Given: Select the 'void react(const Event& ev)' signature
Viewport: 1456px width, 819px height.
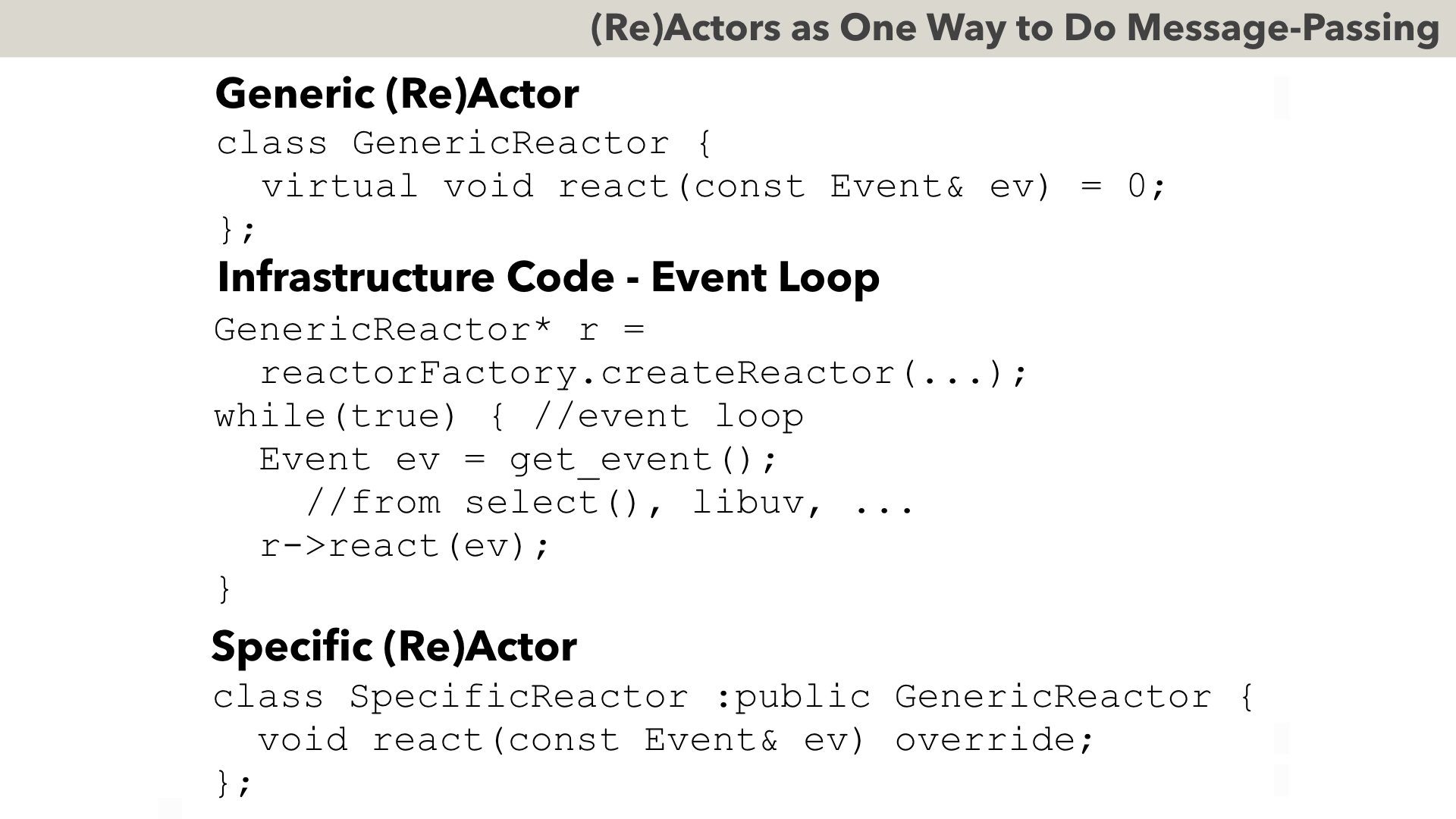Looking at the screenshot, I should [561, 740].
